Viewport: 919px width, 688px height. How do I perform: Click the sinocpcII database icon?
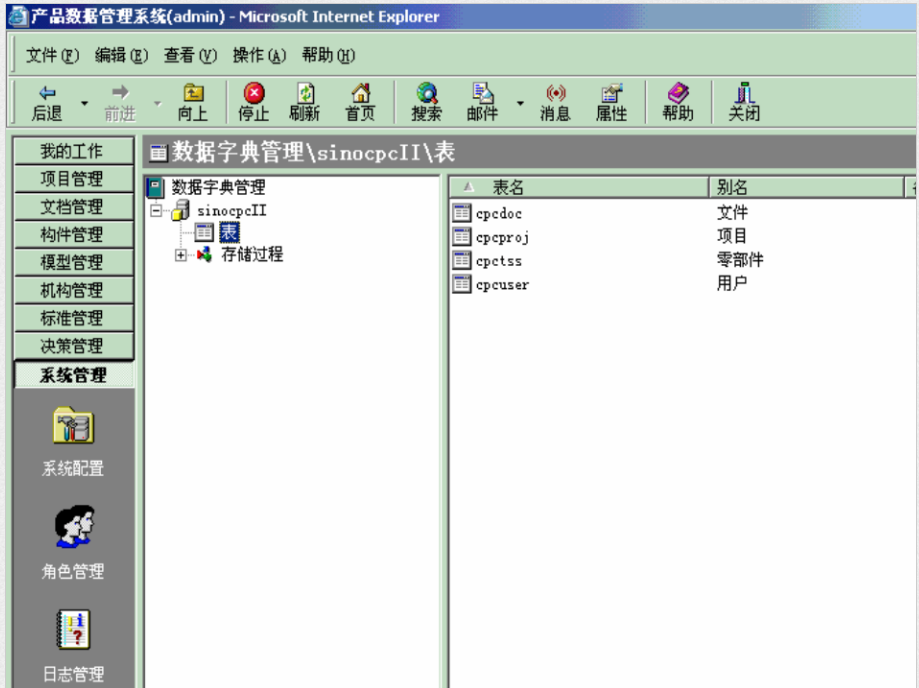tap(181, 210)
